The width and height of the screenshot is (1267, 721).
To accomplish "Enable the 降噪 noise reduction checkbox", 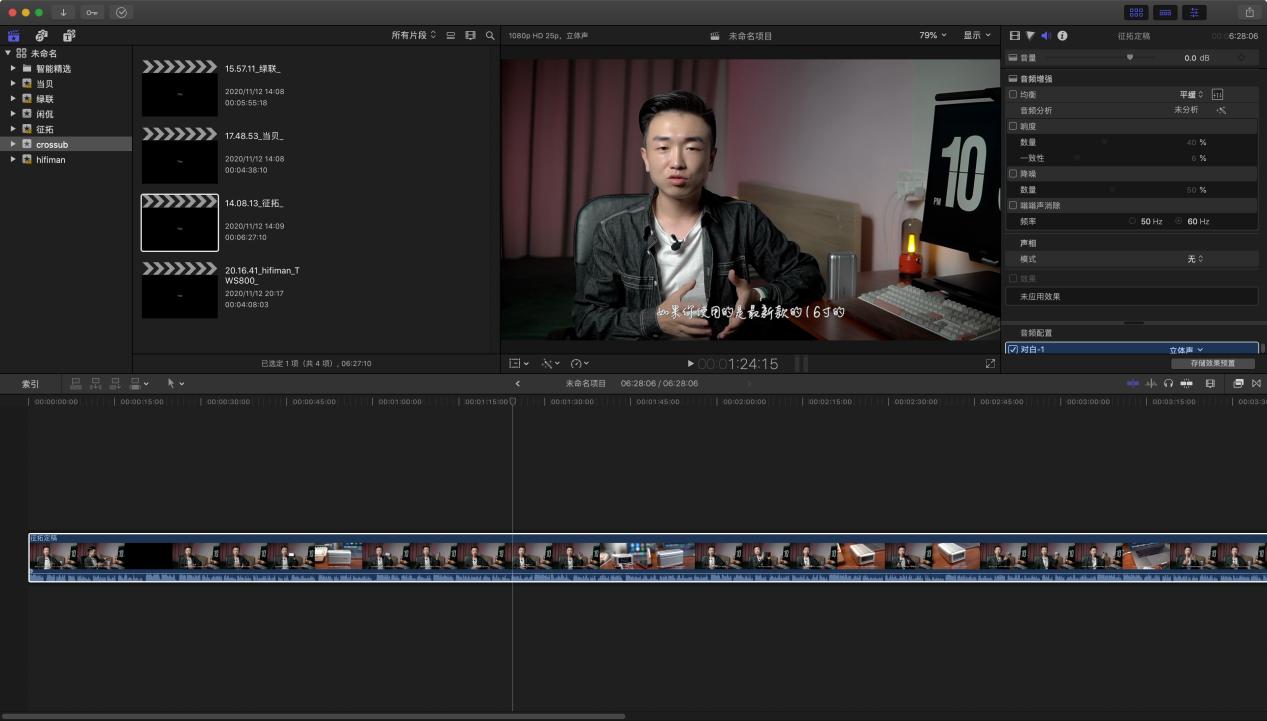I will (1013, 173).
